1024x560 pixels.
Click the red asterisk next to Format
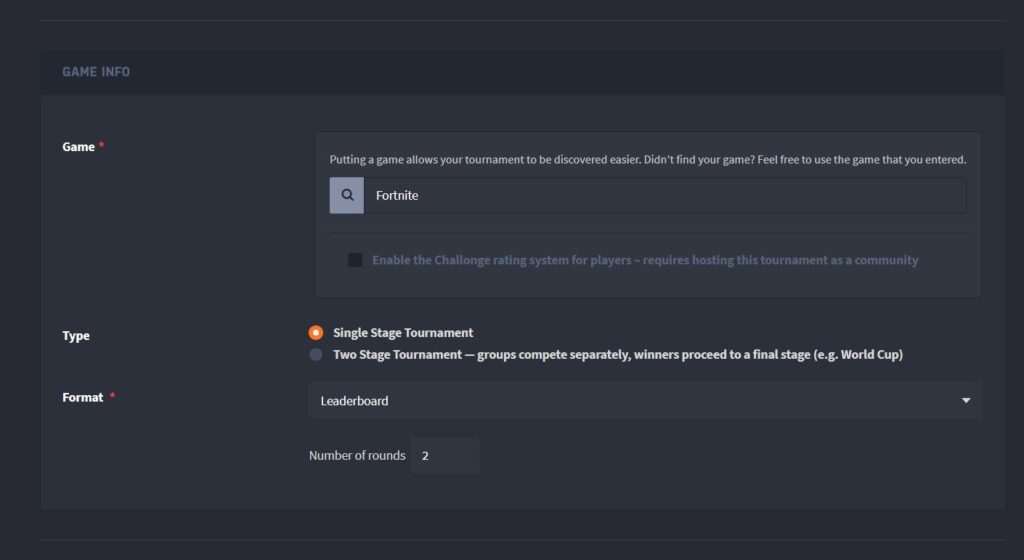112,398
